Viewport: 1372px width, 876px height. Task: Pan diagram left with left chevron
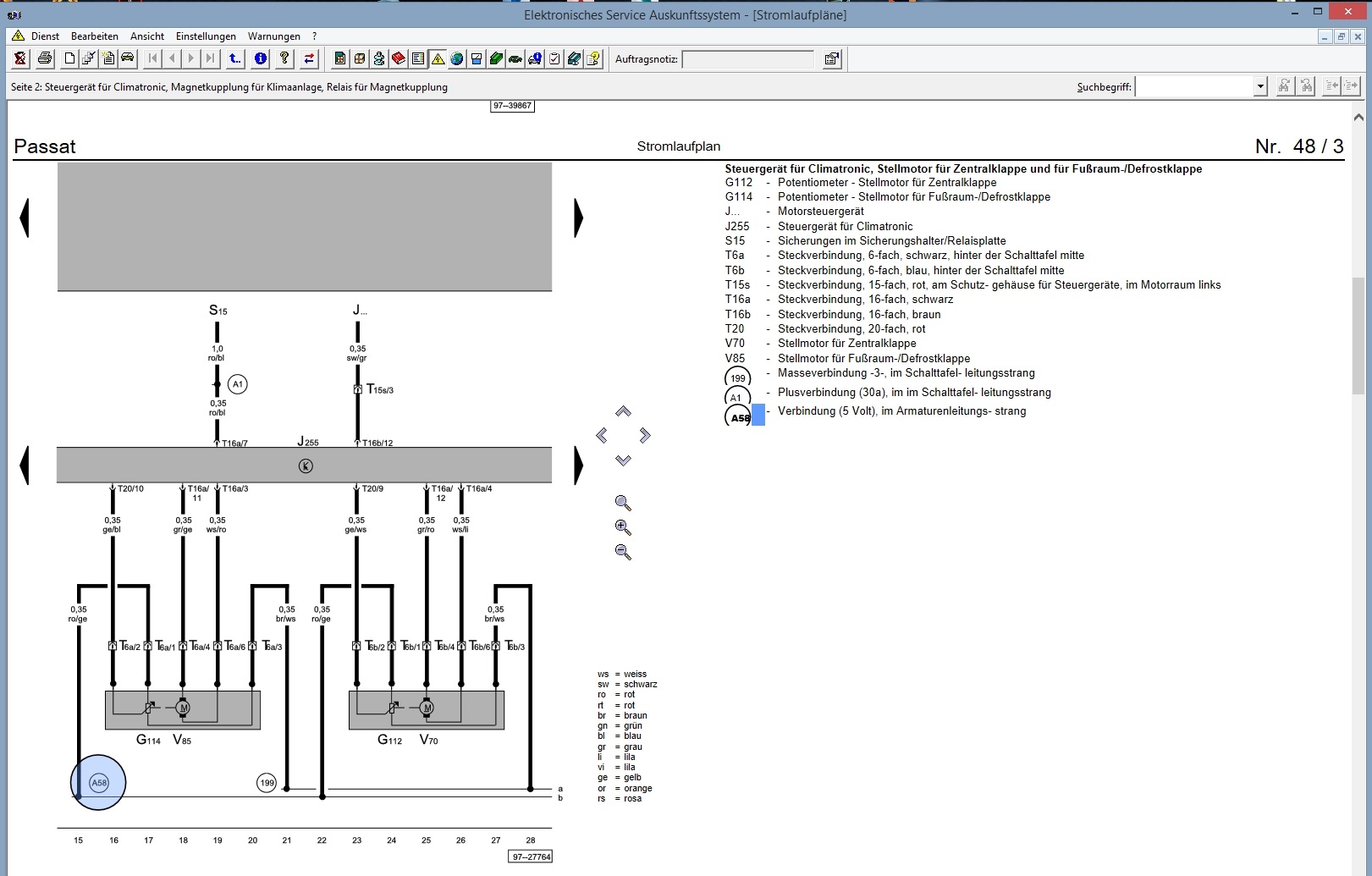tap(602, 435)
